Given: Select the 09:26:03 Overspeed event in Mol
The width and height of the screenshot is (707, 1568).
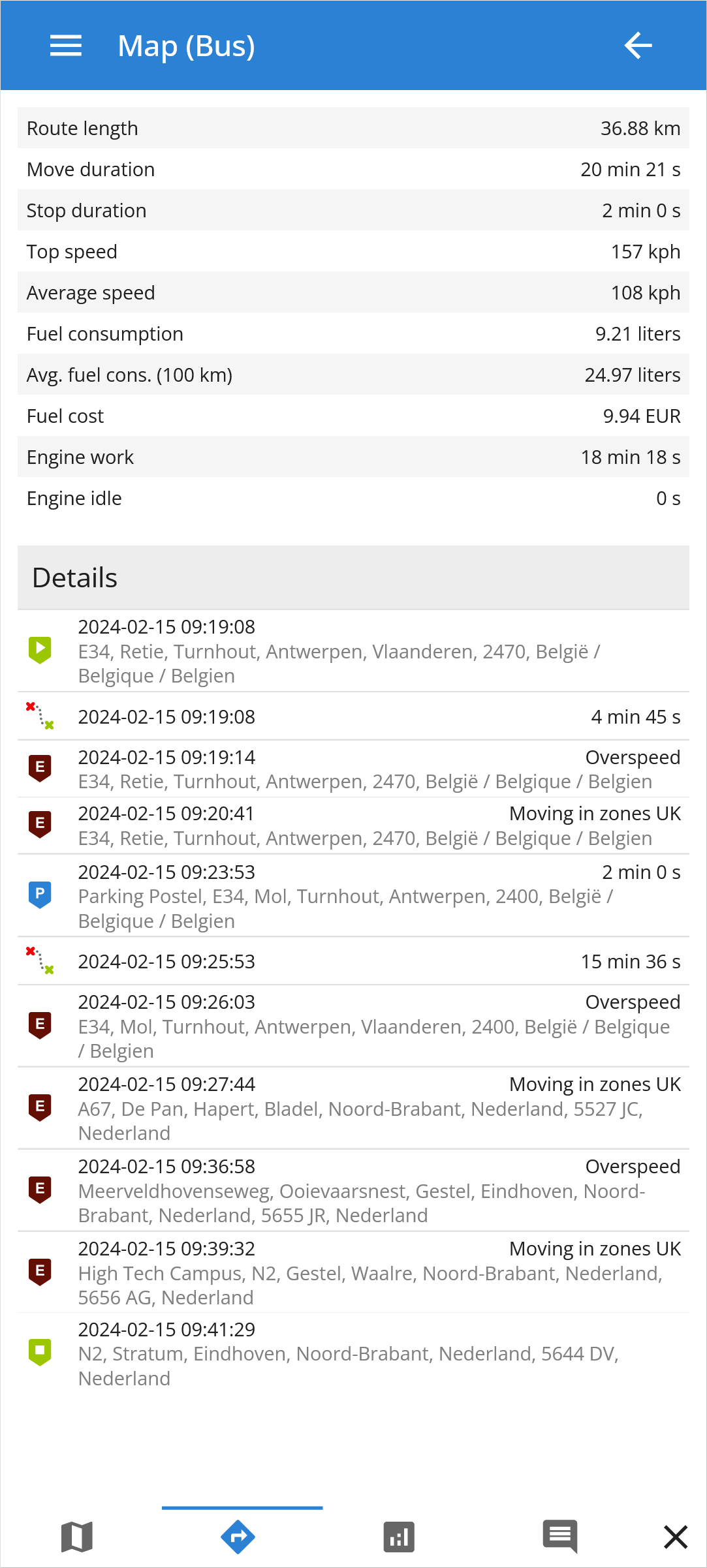Looking at the screenshot, I should point(353,1026).
